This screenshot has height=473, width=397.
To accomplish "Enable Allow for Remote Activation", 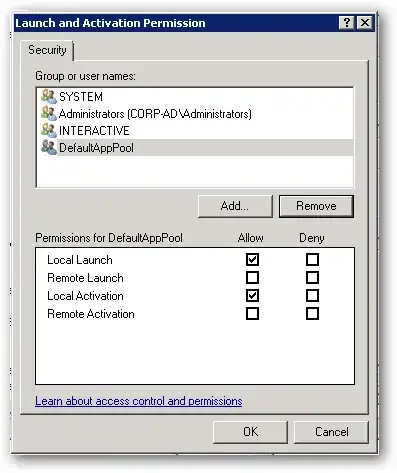I will [x=252, y=313].
